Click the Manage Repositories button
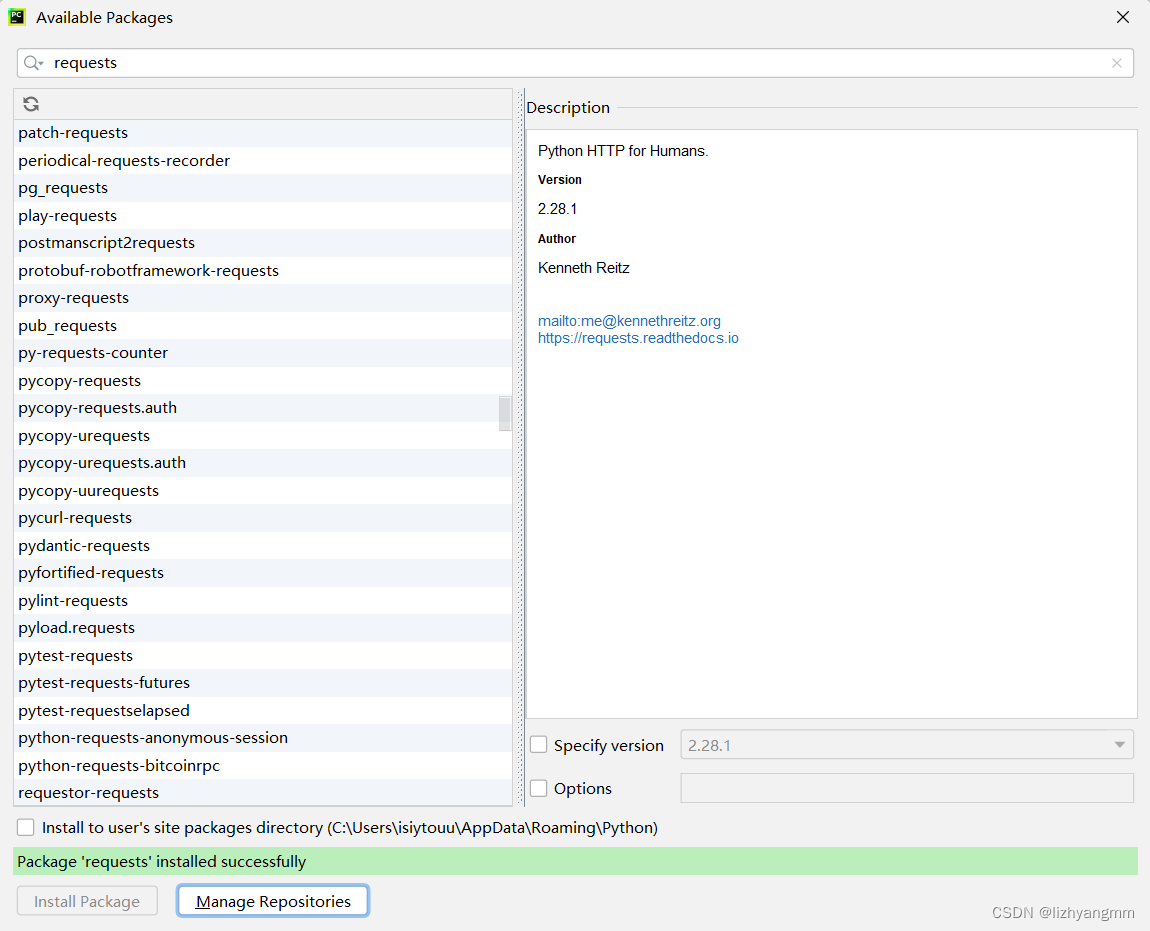The height and width of the screenshot is (931, 1150). [273, 901]
